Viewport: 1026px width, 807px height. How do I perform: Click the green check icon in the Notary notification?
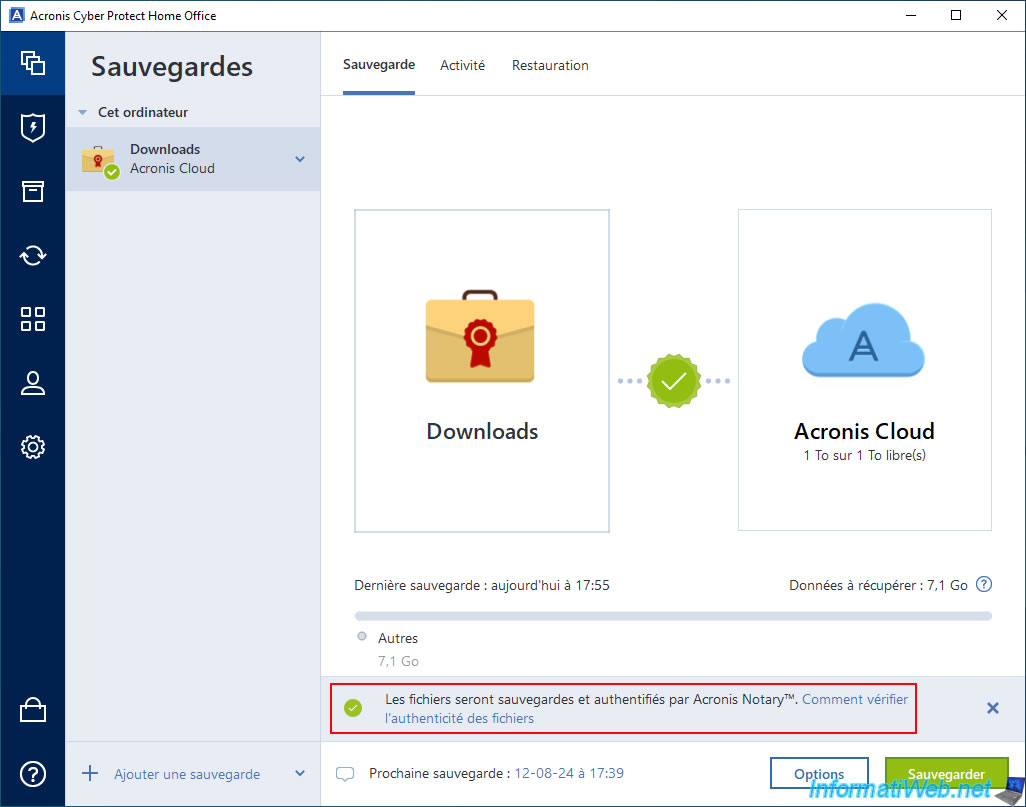point(353,708)
